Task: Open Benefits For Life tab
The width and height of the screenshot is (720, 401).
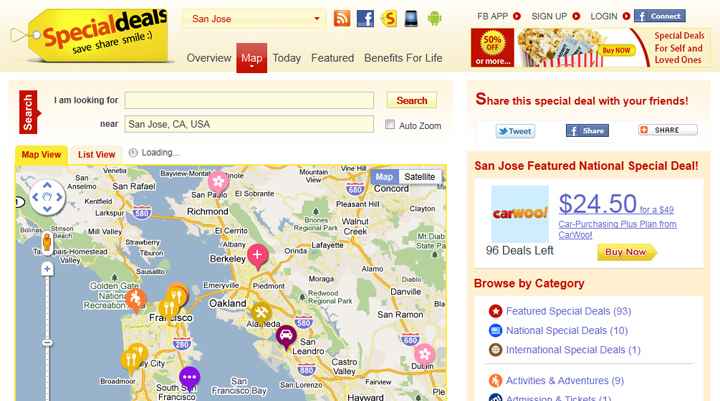Action: 403,58
